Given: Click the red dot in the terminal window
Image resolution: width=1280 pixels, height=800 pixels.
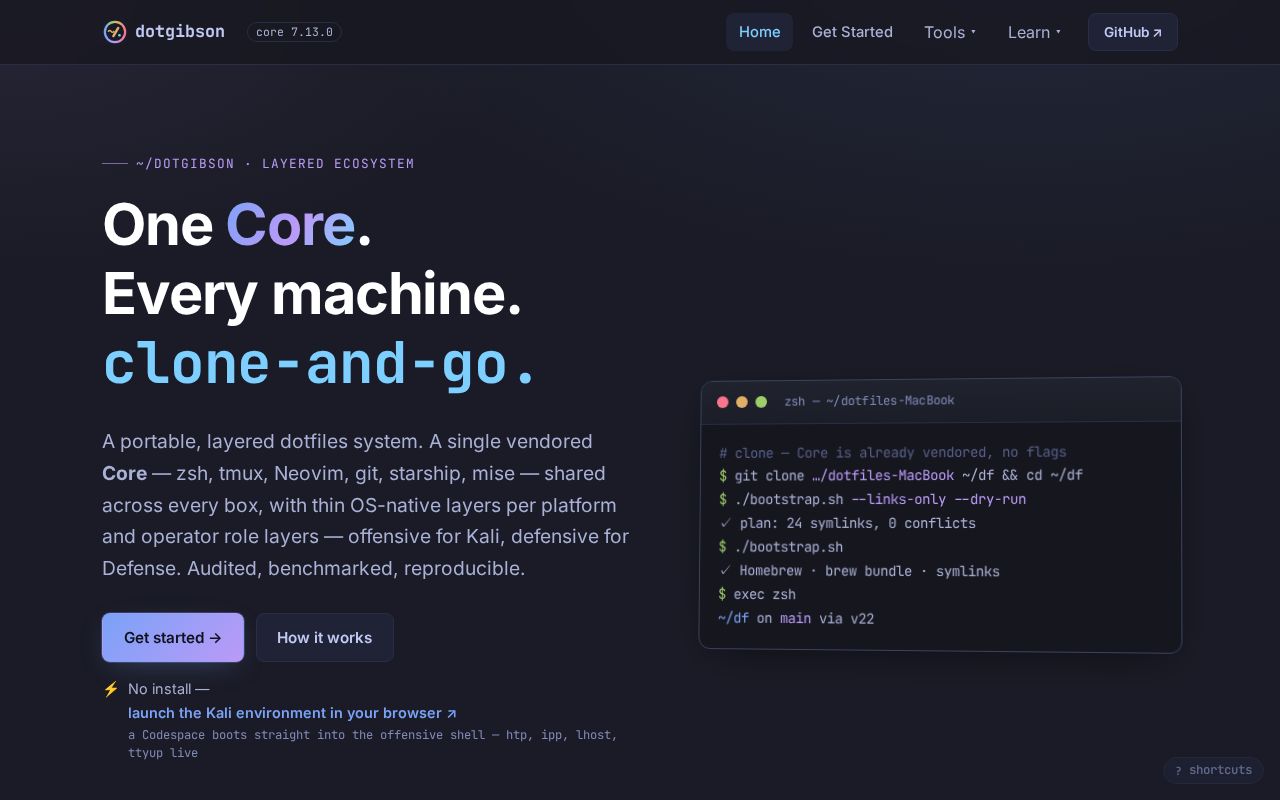Looking at the screenshot, I should coord(723,402).
